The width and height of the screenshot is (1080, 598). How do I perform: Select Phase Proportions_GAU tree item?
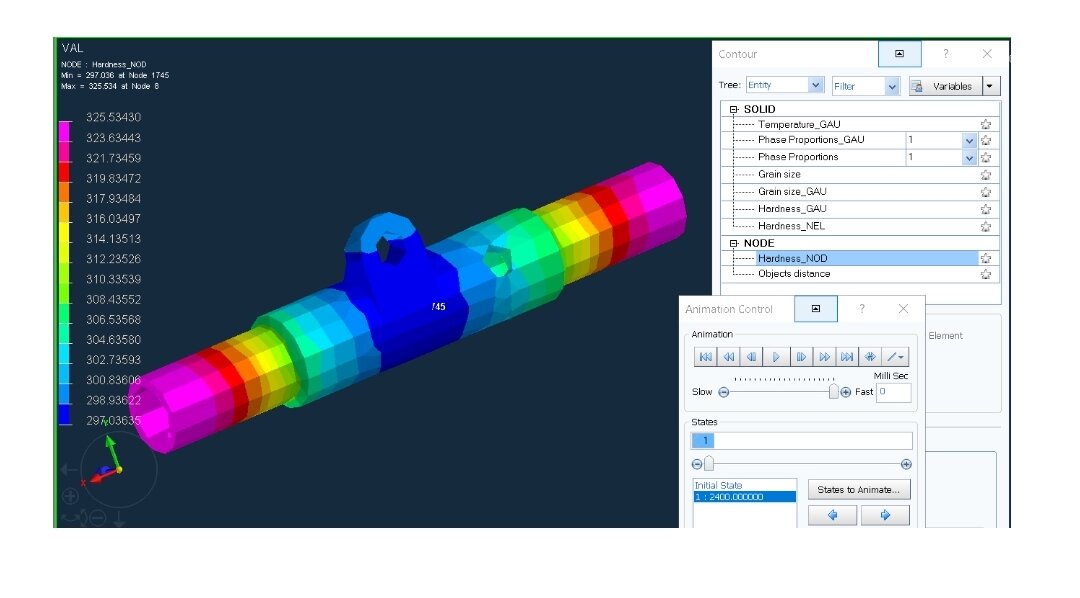(x=811, y=140)
